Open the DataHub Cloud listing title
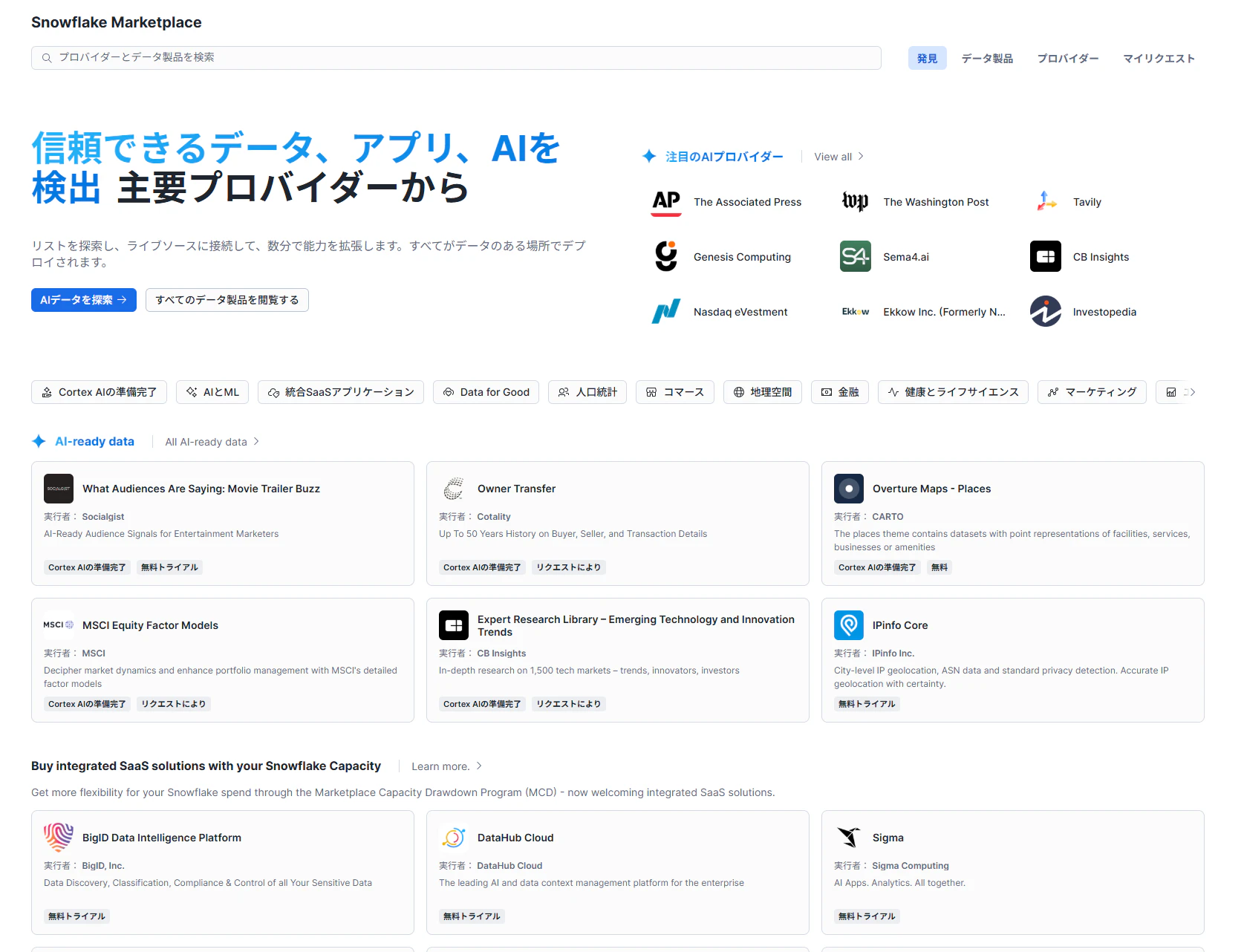This screenshot has width=1244, height=952. point(515,838)
